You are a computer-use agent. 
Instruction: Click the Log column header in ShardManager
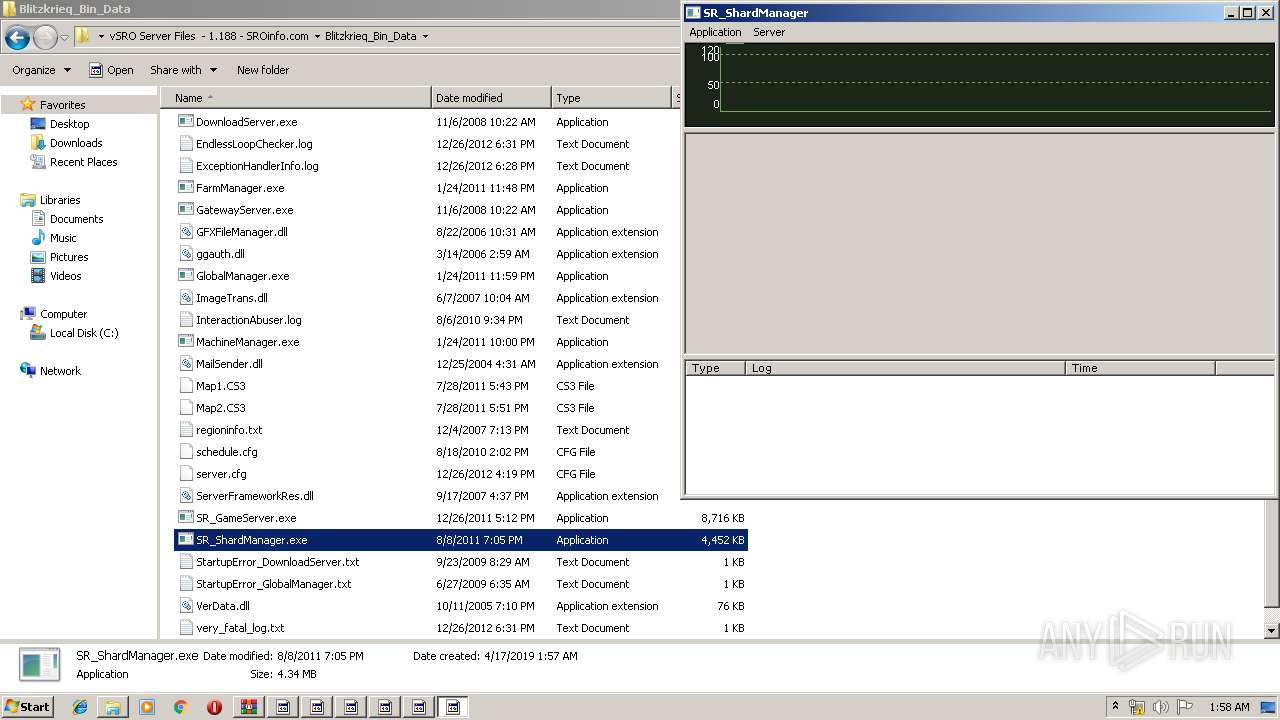pyautogui.click(x=905, y=368)
